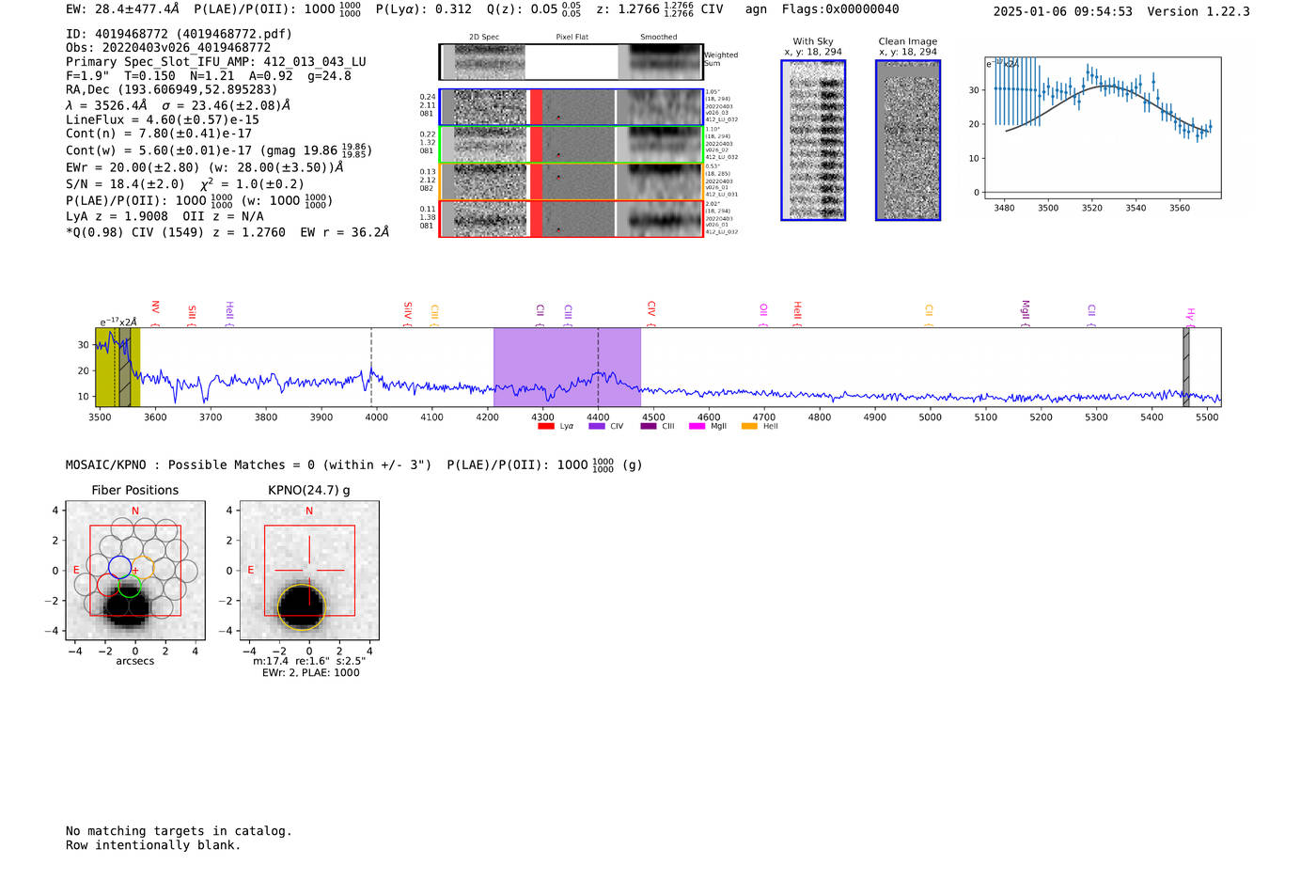The image size is (1316, 896).
Task: Click the yellow shaded region at spectrum start
Action: 117,367
